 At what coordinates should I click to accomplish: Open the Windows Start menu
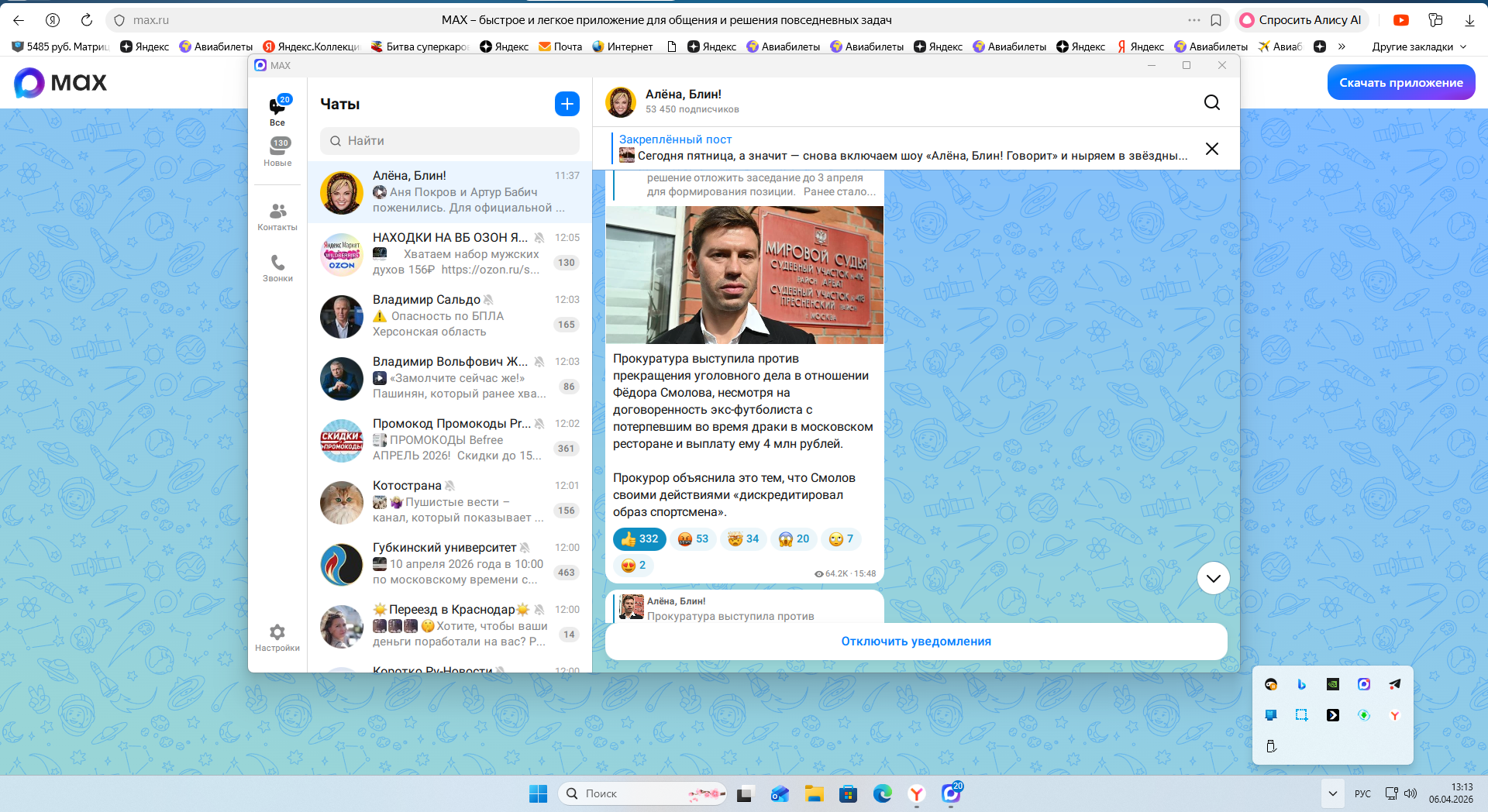[538, 793]
